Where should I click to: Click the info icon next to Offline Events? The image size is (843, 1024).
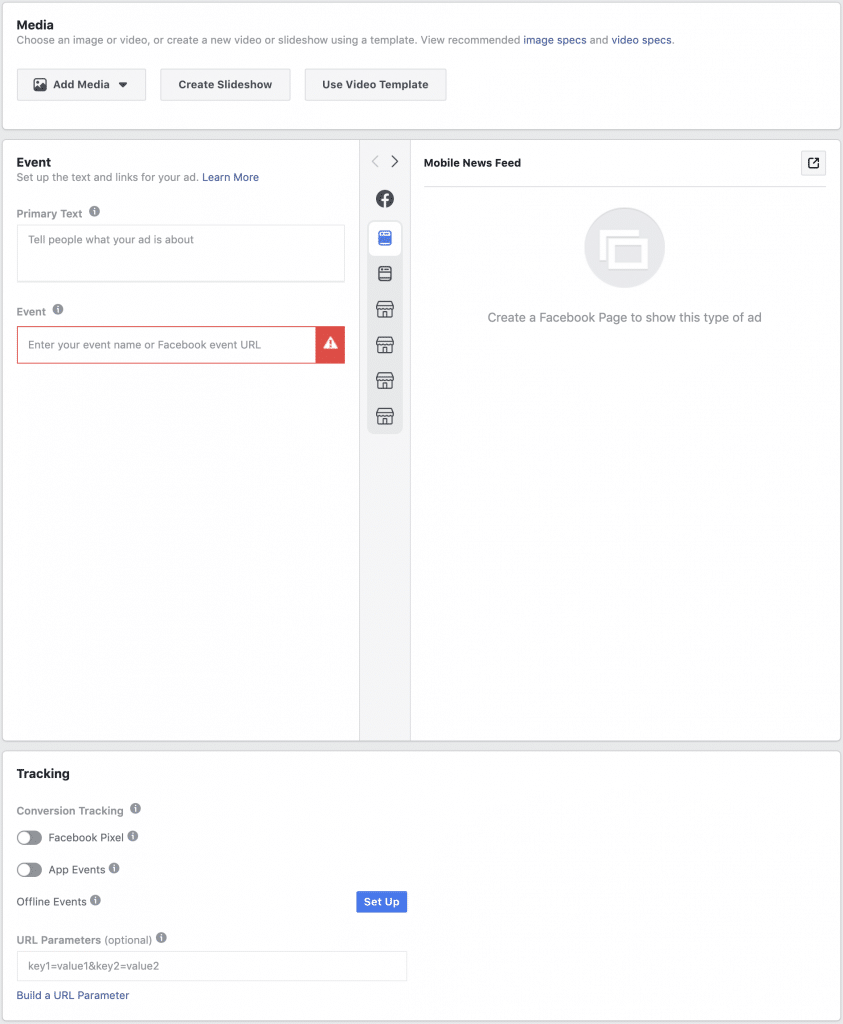click(x=95, y=901)
